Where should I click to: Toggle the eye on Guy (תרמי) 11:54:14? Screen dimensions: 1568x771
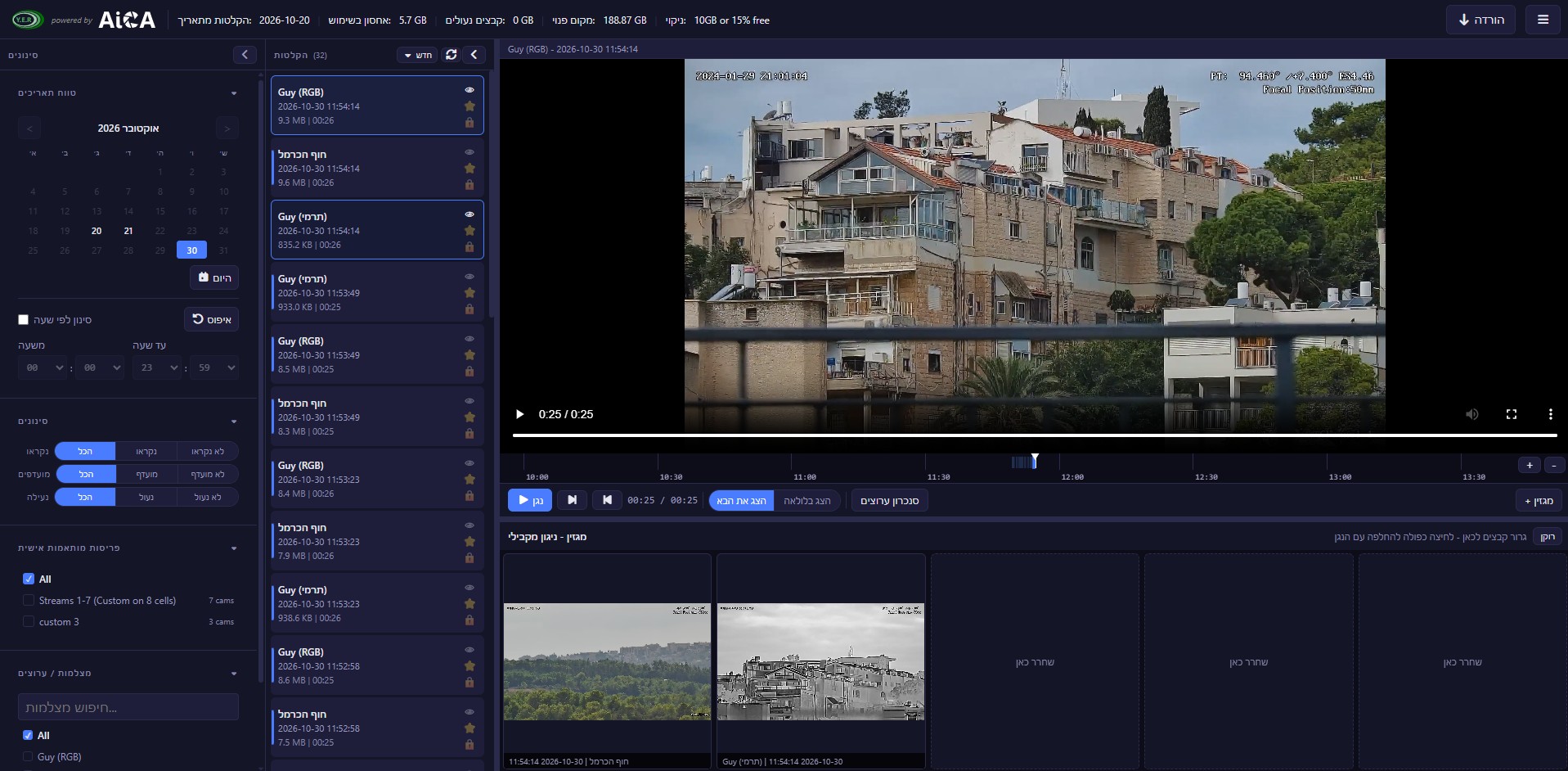[470, 214]
